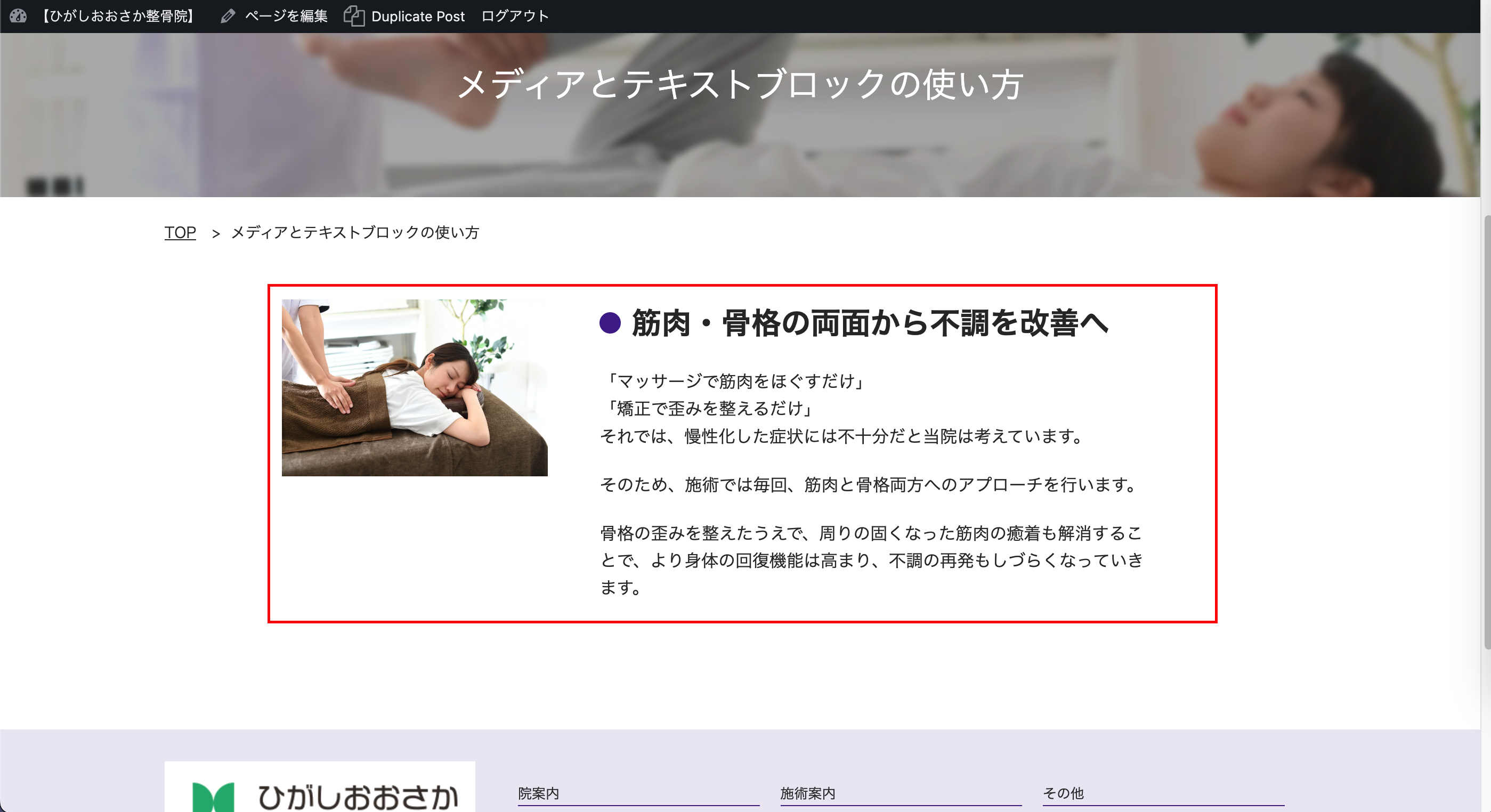
Task: Click the ひがしおおさか footer logo text
Action: pyautogui.click(x=357, y=798)
